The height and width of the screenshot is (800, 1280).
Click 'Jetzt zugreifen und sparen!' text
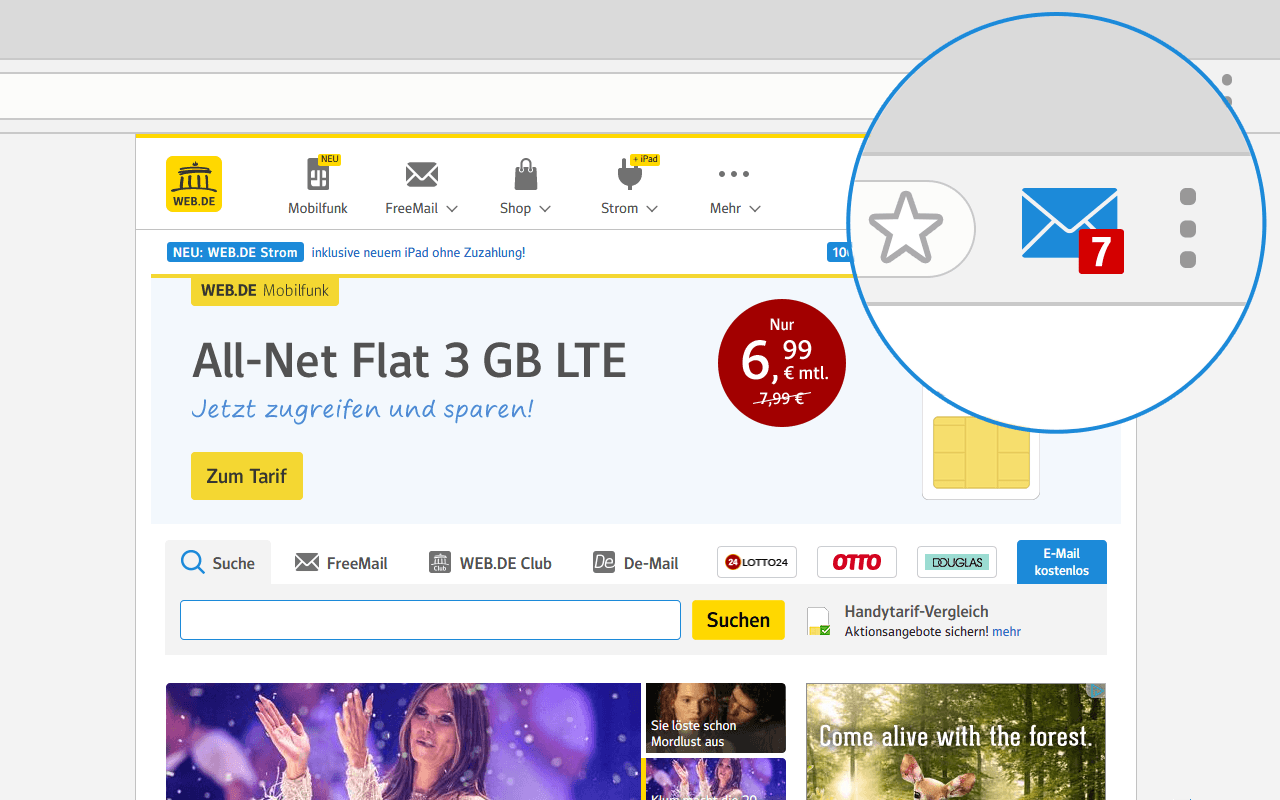[x=362, y=409]
